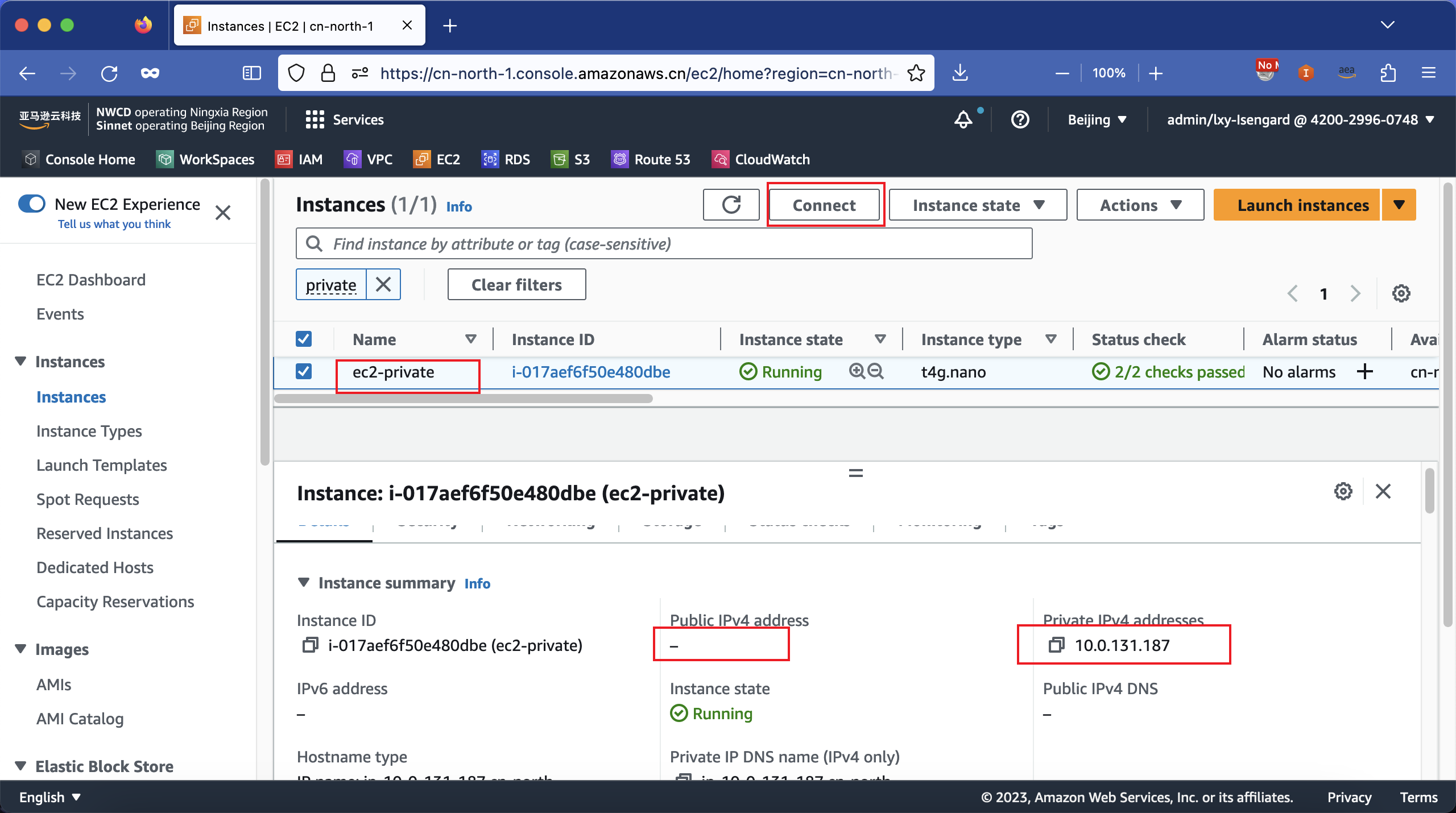Refresh the instances list

731,205
